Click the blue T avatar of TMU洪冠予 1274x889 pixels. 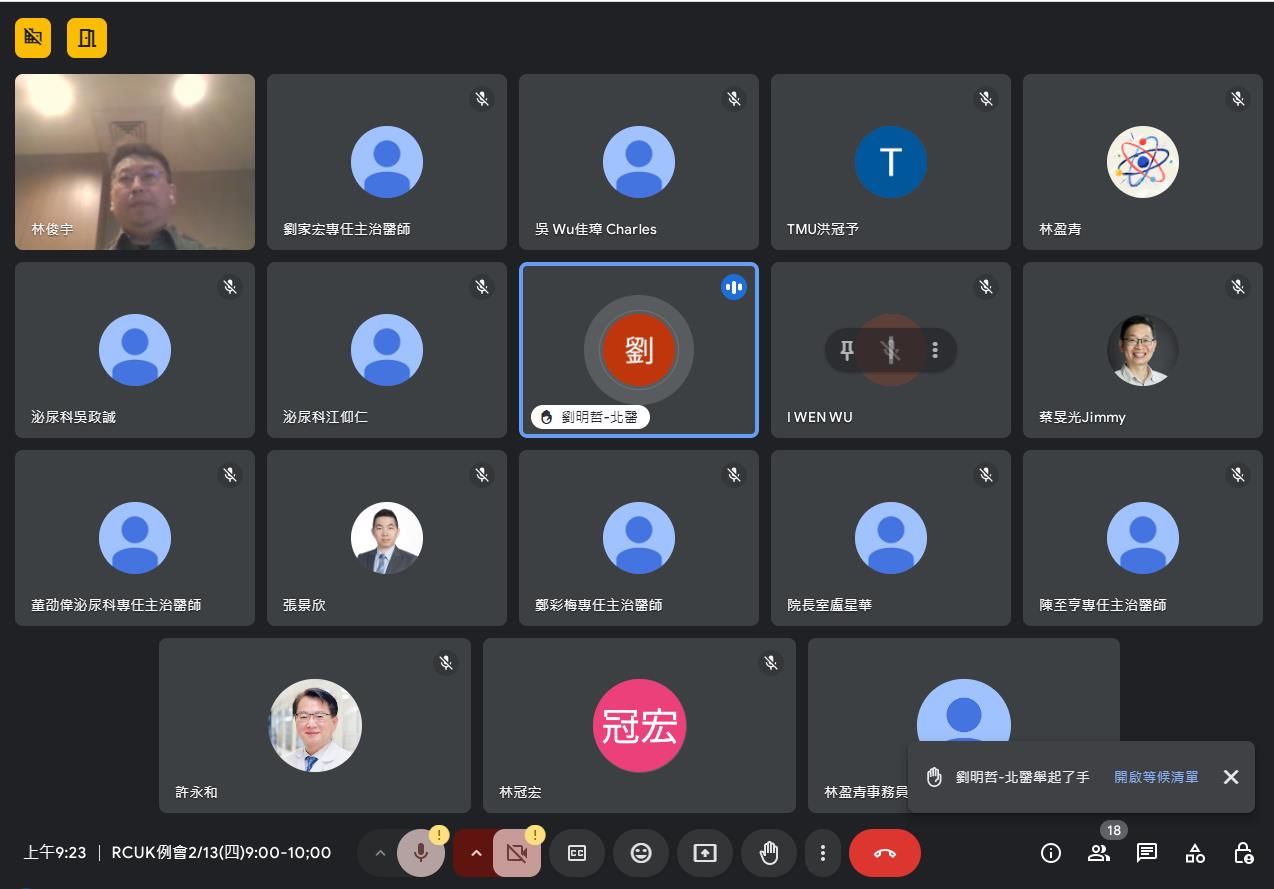coord(891,162)
